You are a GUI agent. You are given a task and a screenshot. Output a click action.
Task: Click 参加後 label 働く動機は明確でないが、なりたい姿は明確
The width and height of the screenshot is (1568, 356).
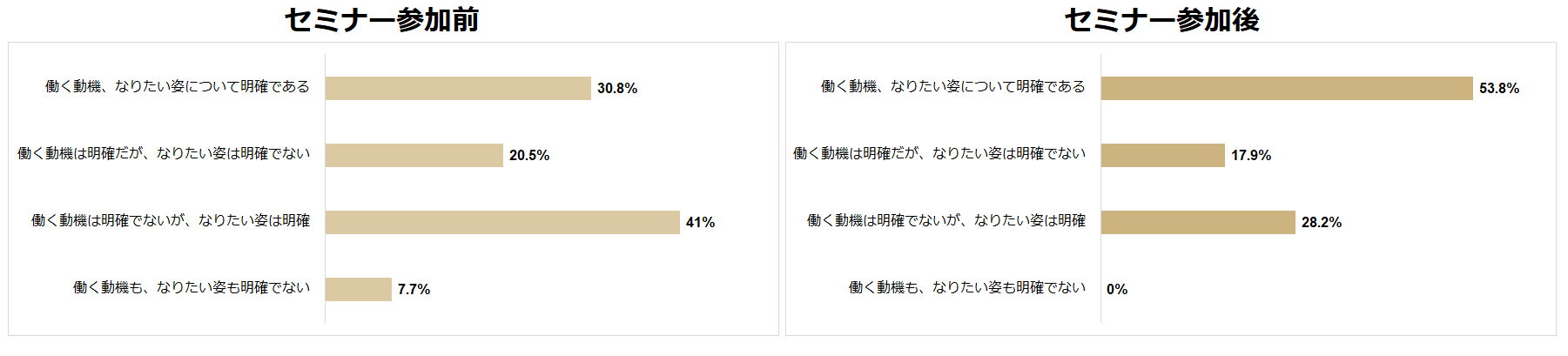946,220
